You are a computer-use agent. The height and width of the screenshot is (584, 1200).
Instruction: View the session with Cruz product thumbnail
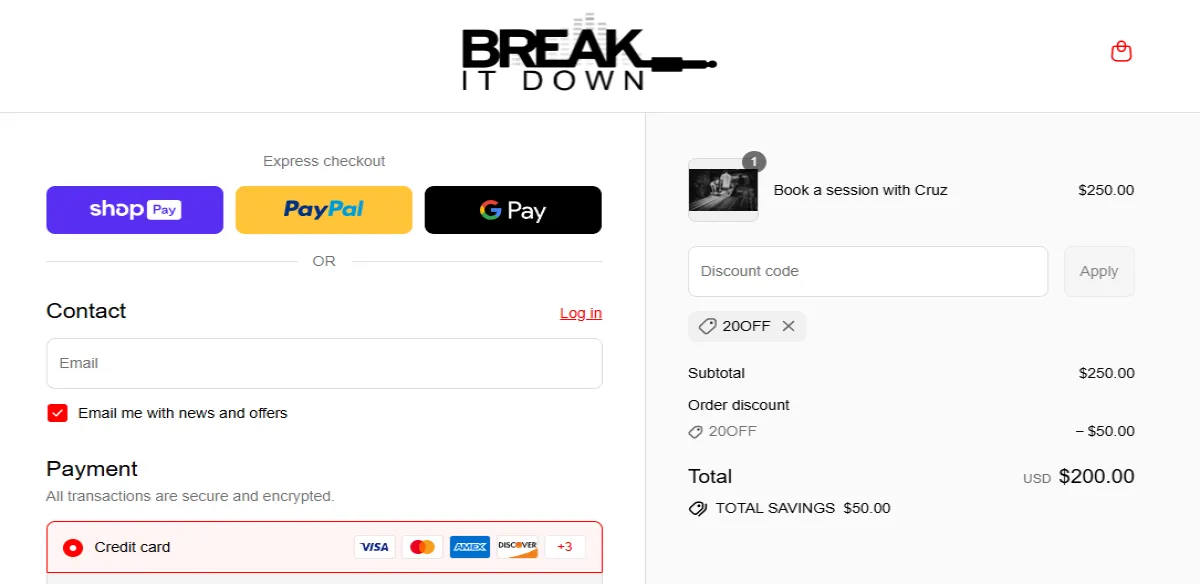(x=723, y=190)
